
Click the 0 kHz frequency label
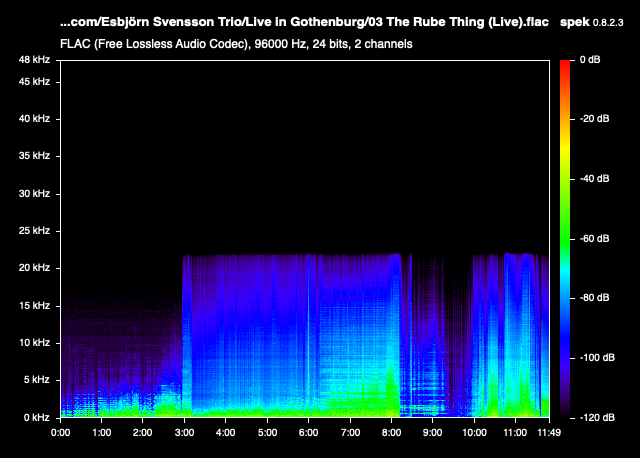pos(37,418)
